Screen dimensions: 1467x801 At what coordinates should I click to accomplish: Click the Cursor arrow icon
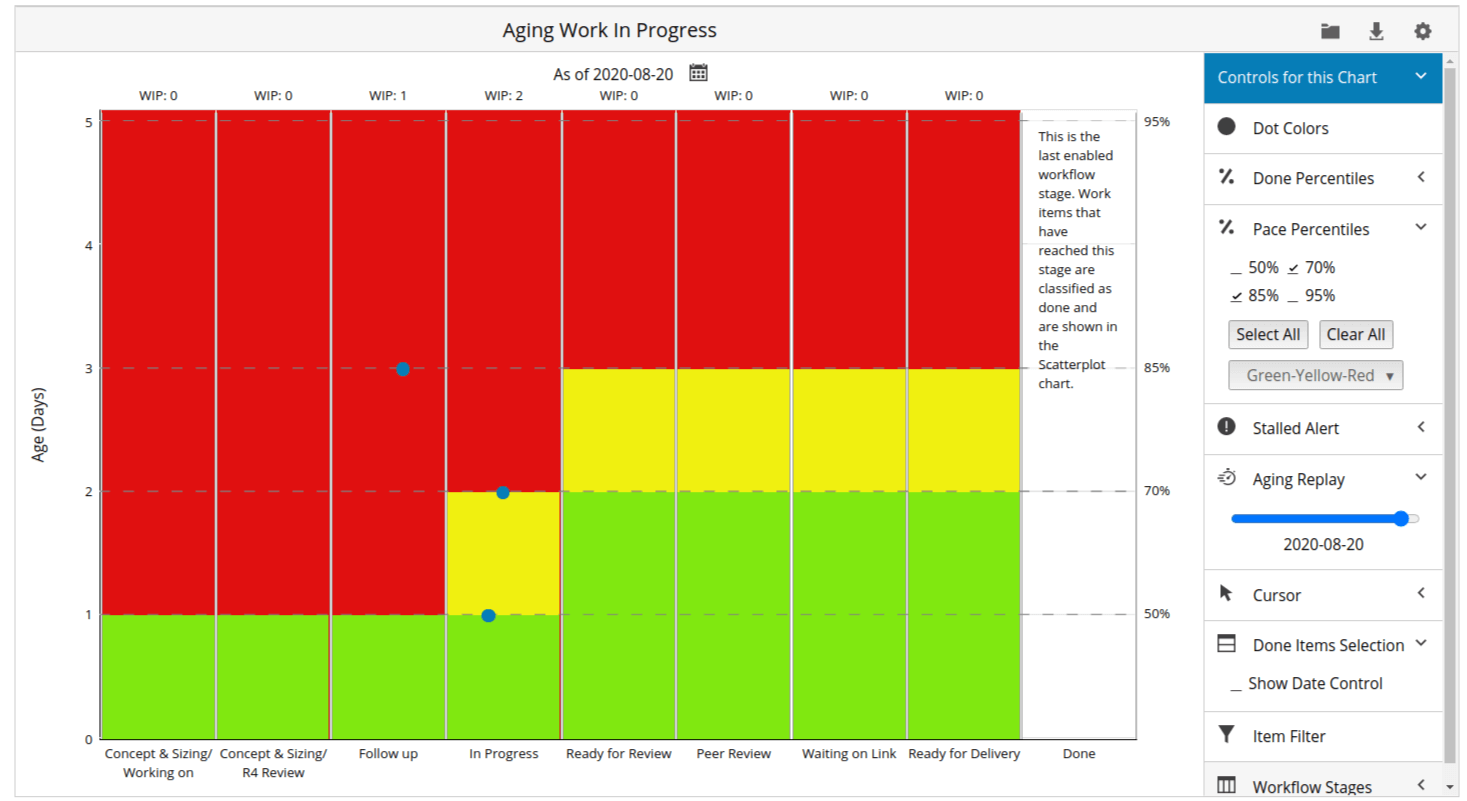[x=1228, y=595]
